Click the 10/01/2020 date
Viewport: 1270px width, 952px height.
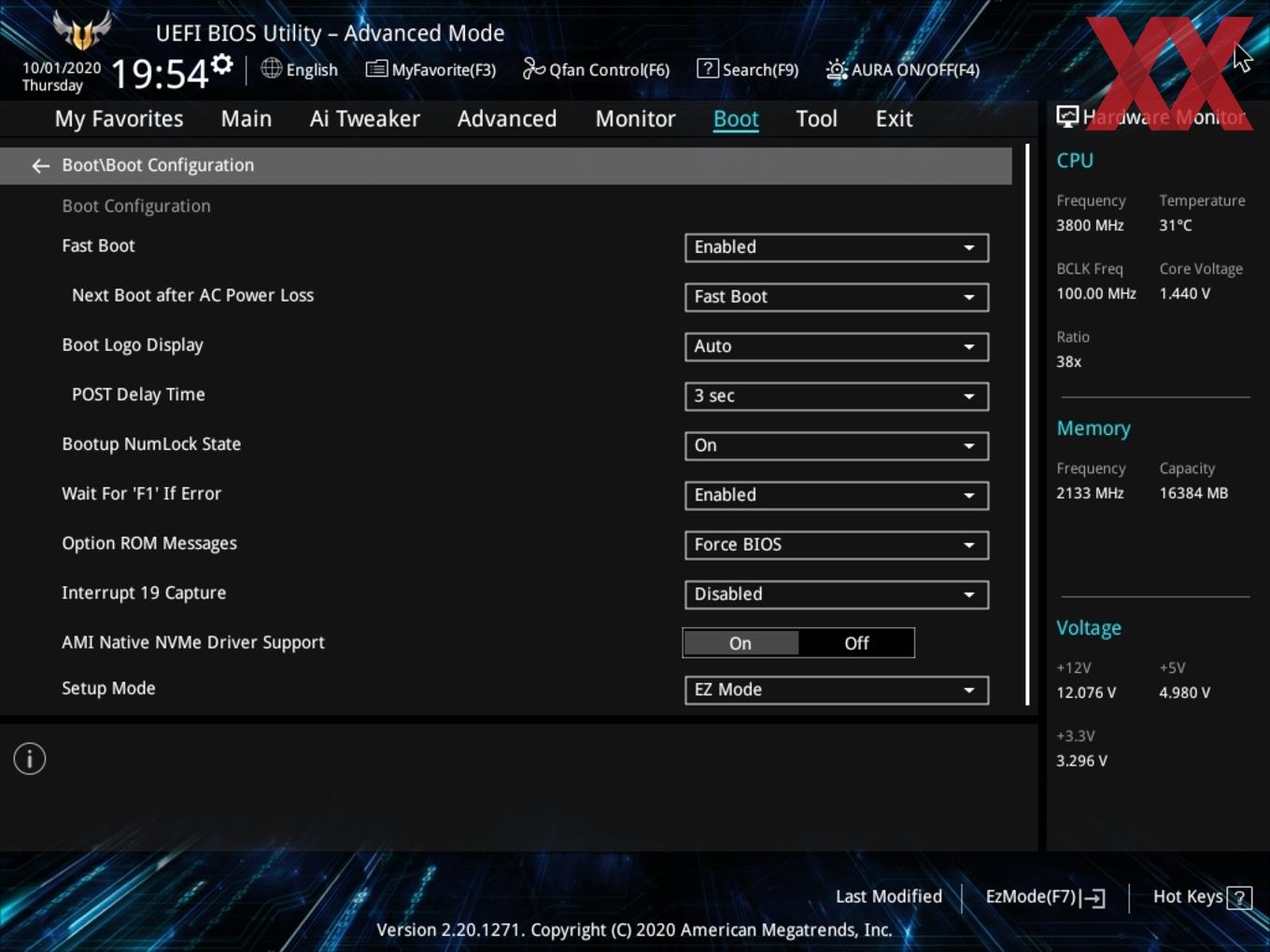tap(62, 68)
